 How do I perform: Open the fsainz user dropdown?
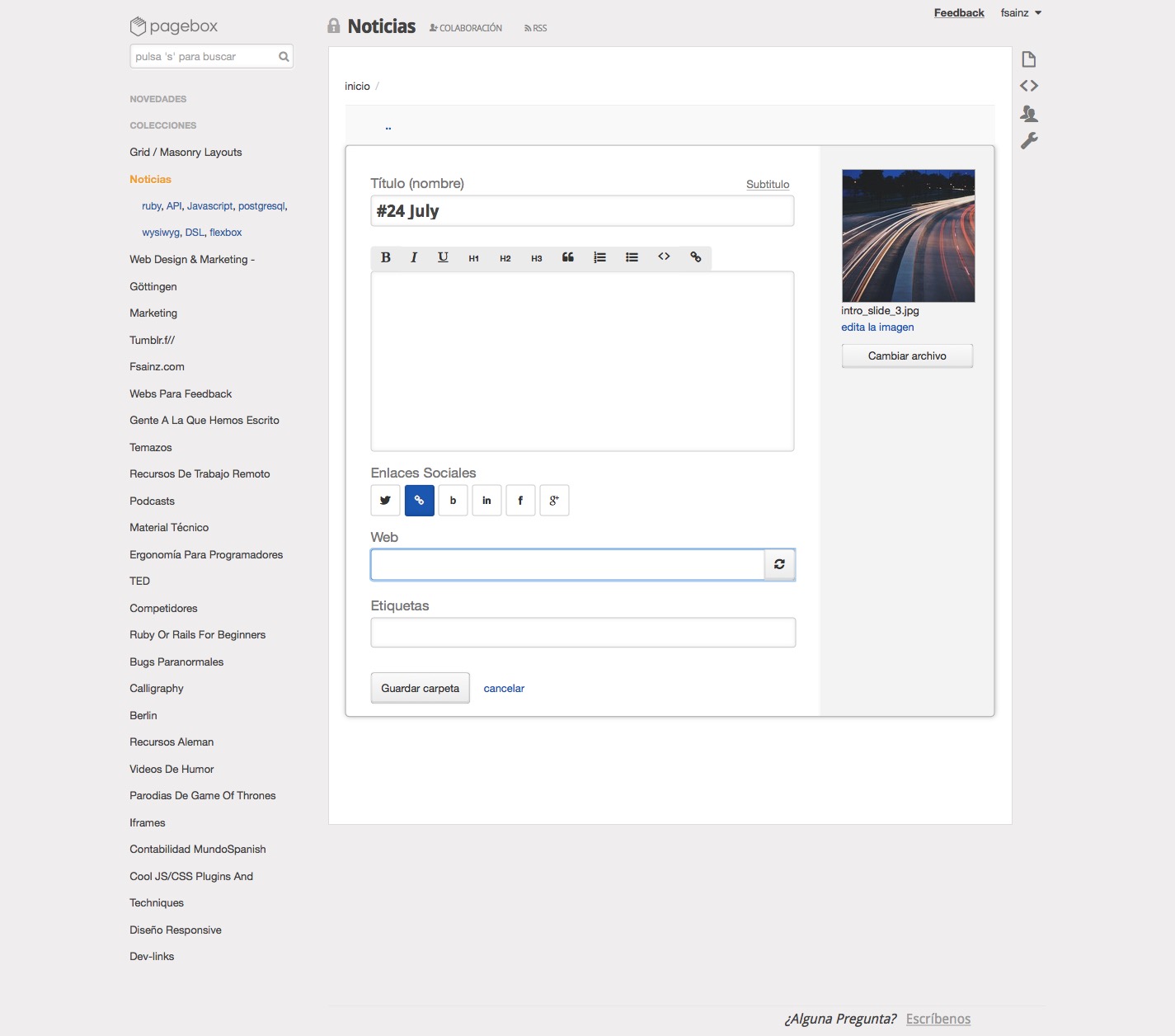pyautogui.click(x=1021, y=12)
